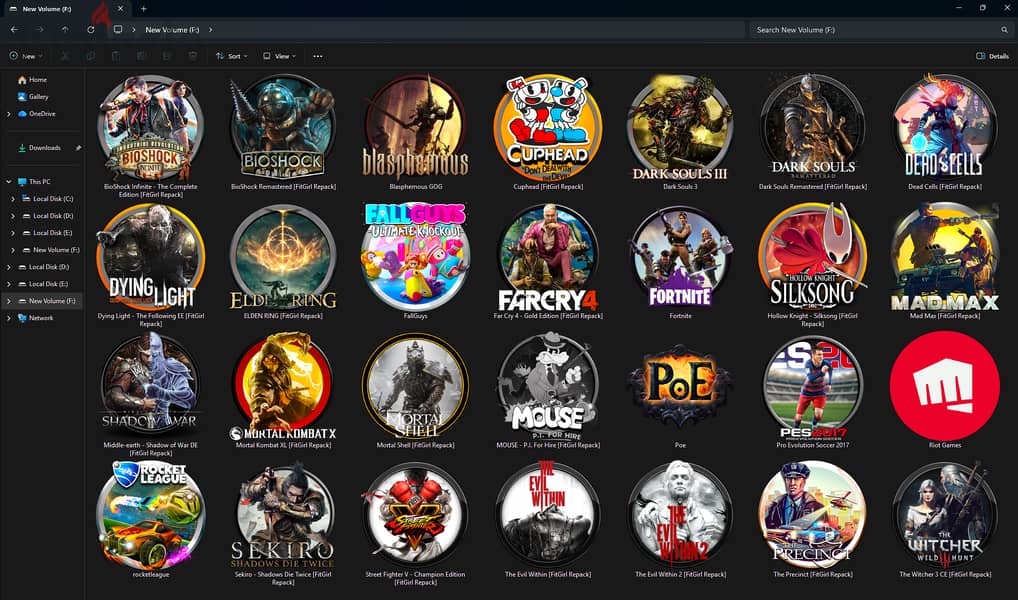Open the Sekiro Shadows Die Twice folder
This screenshot has height=600, width=1018.
tap(283, 516)
